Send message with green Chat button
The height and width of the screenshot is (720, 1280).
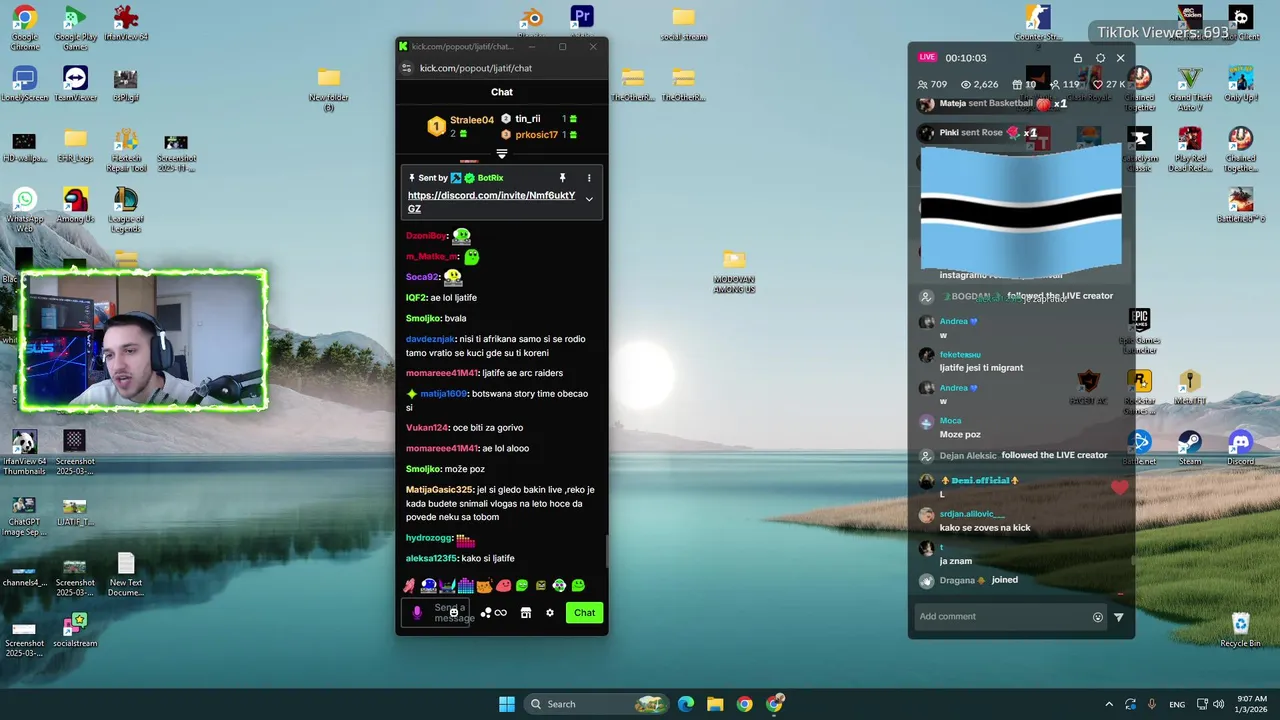[x=584, y=613]
